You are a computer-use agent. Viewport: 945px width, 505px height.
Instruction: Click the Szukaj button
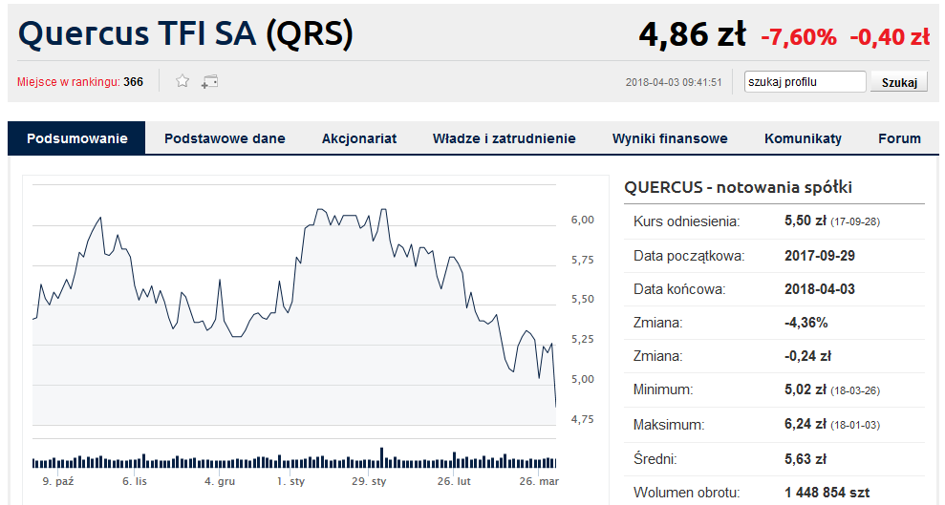coord(899,82)
